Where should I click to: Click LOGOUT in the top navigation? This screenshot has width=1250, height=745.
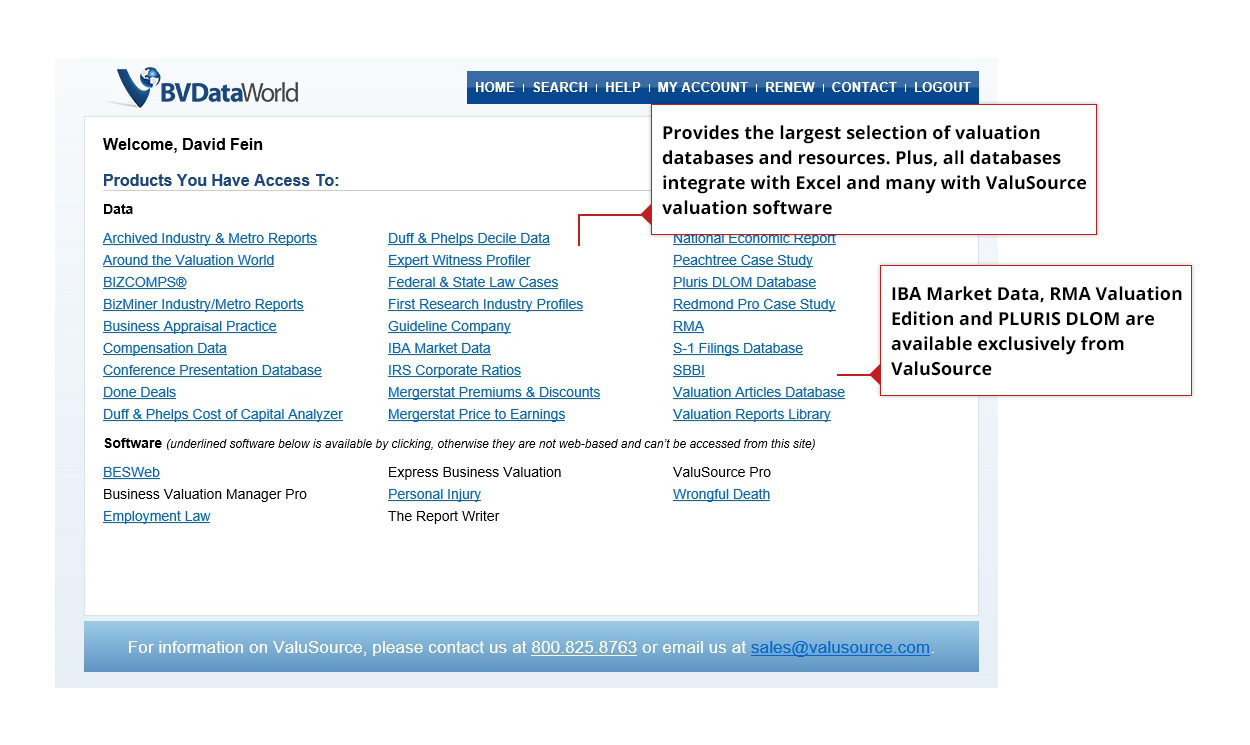(x=942, y=87)
